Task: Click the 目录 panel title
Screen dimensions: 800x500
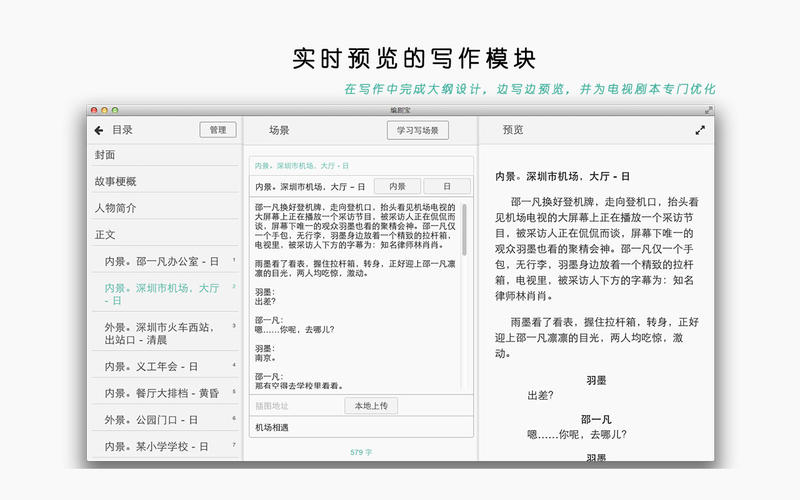Action: point(122,130)
